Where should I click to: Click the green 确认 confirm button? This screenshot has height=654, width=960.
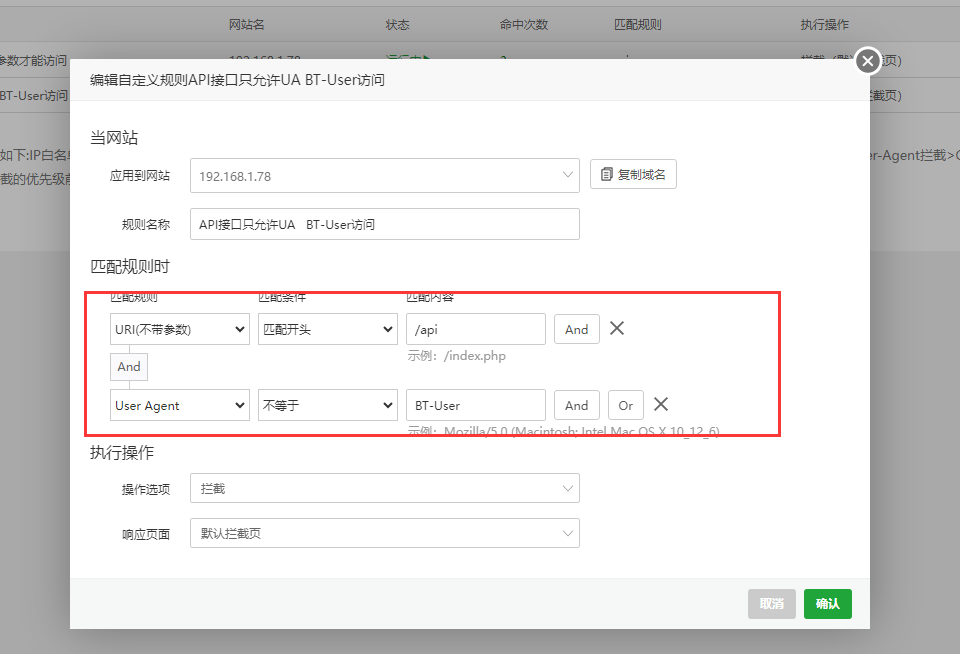(x=828, y=604)
